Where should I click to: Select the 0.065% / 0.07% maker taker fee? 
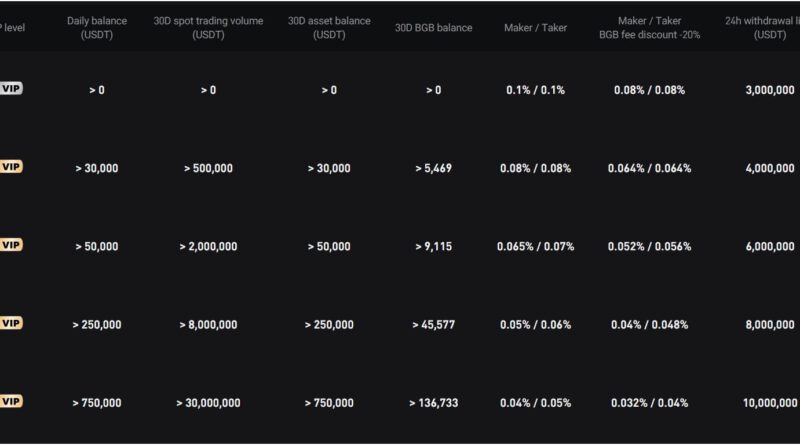pyautogui.click(x=535, y=246)
